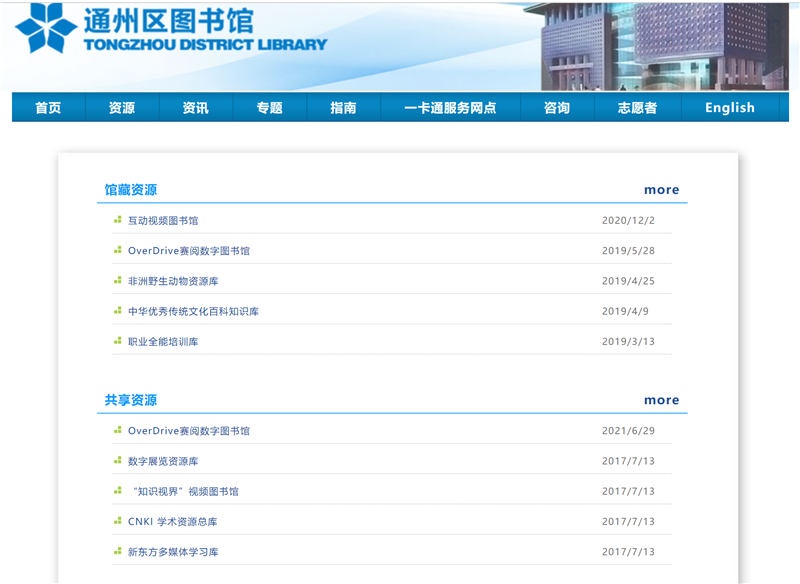This screenshot has height=584, width=800.
Task: Click the green bullet icon beside 数字展览资源库
Action: 118,461
